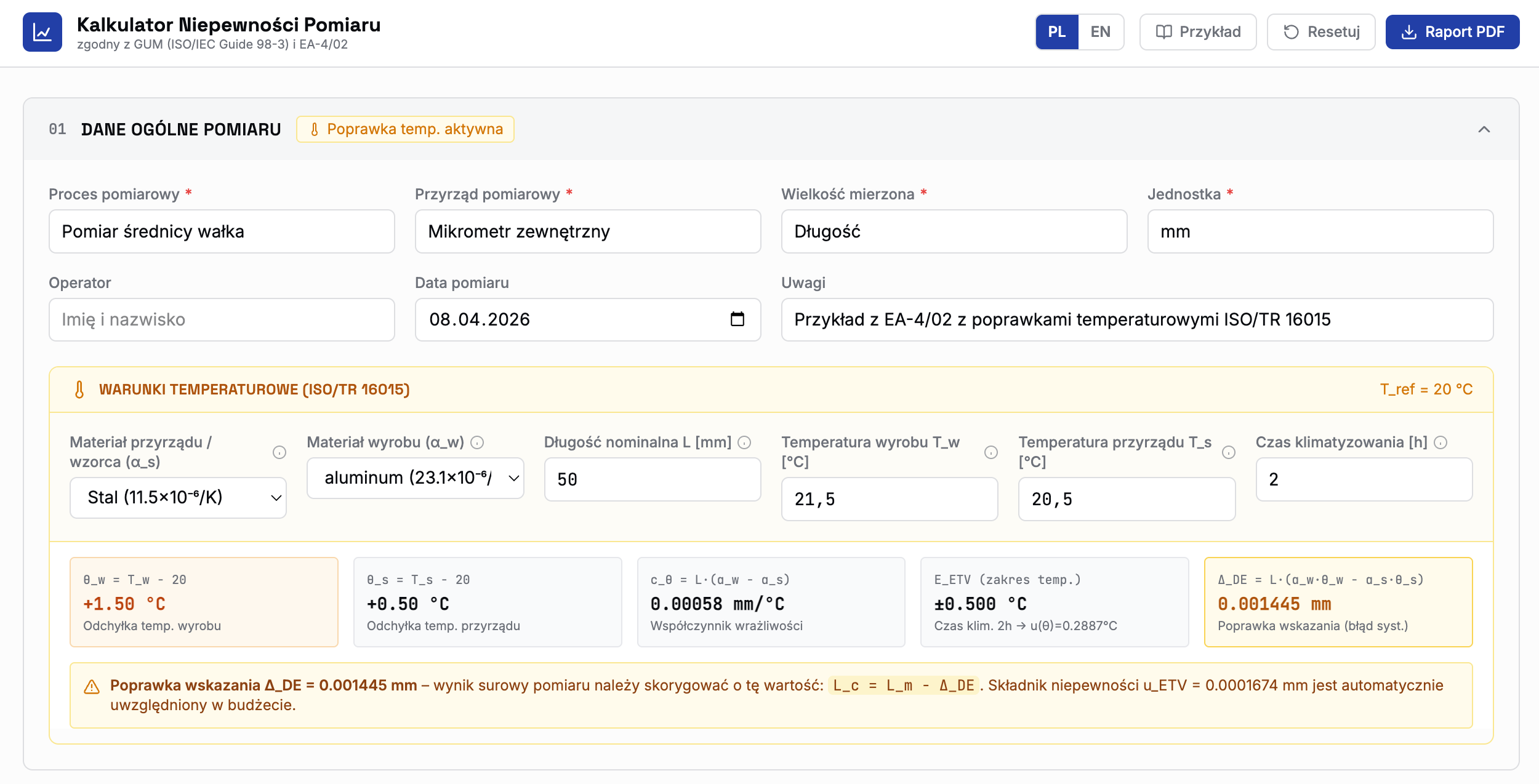Open the Stal material dropdown
Viewport: 1539px width, 784px height.
coord(178,498)
